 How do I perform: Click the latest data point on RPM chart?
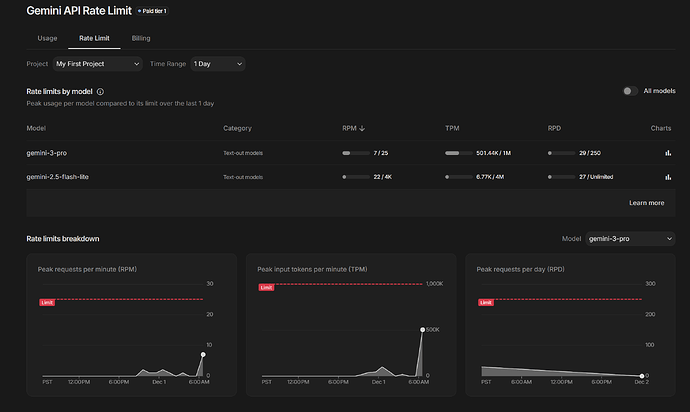203,354
